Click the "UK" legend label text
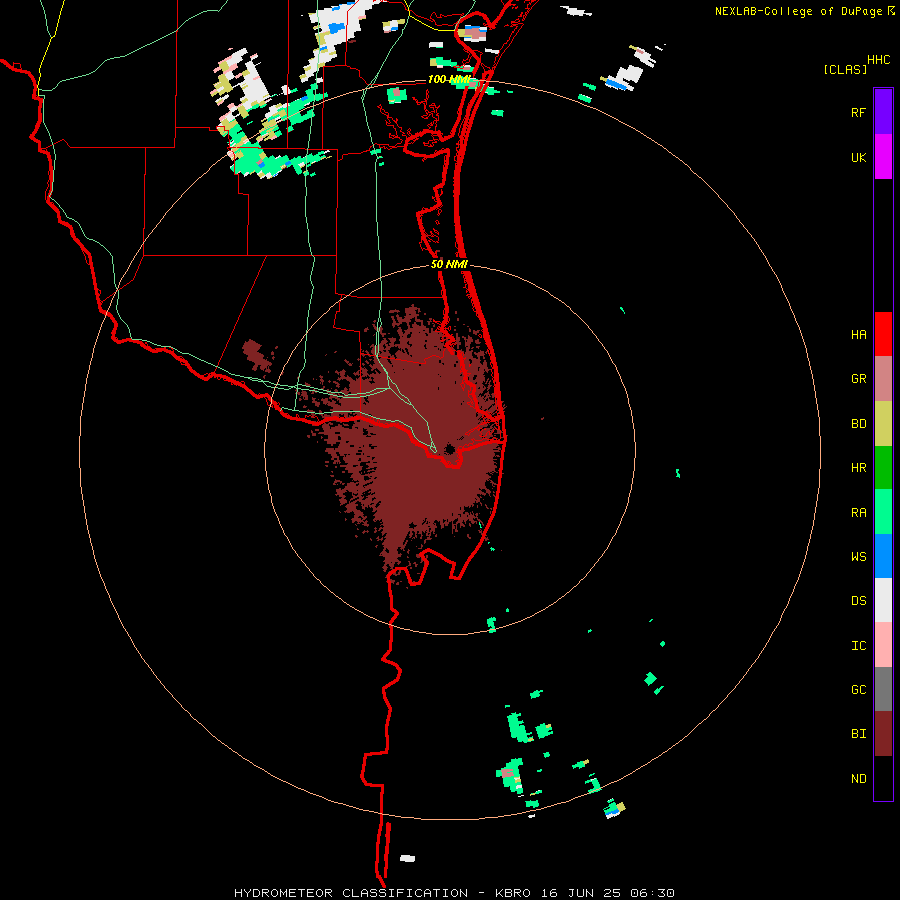 [858, 157]
